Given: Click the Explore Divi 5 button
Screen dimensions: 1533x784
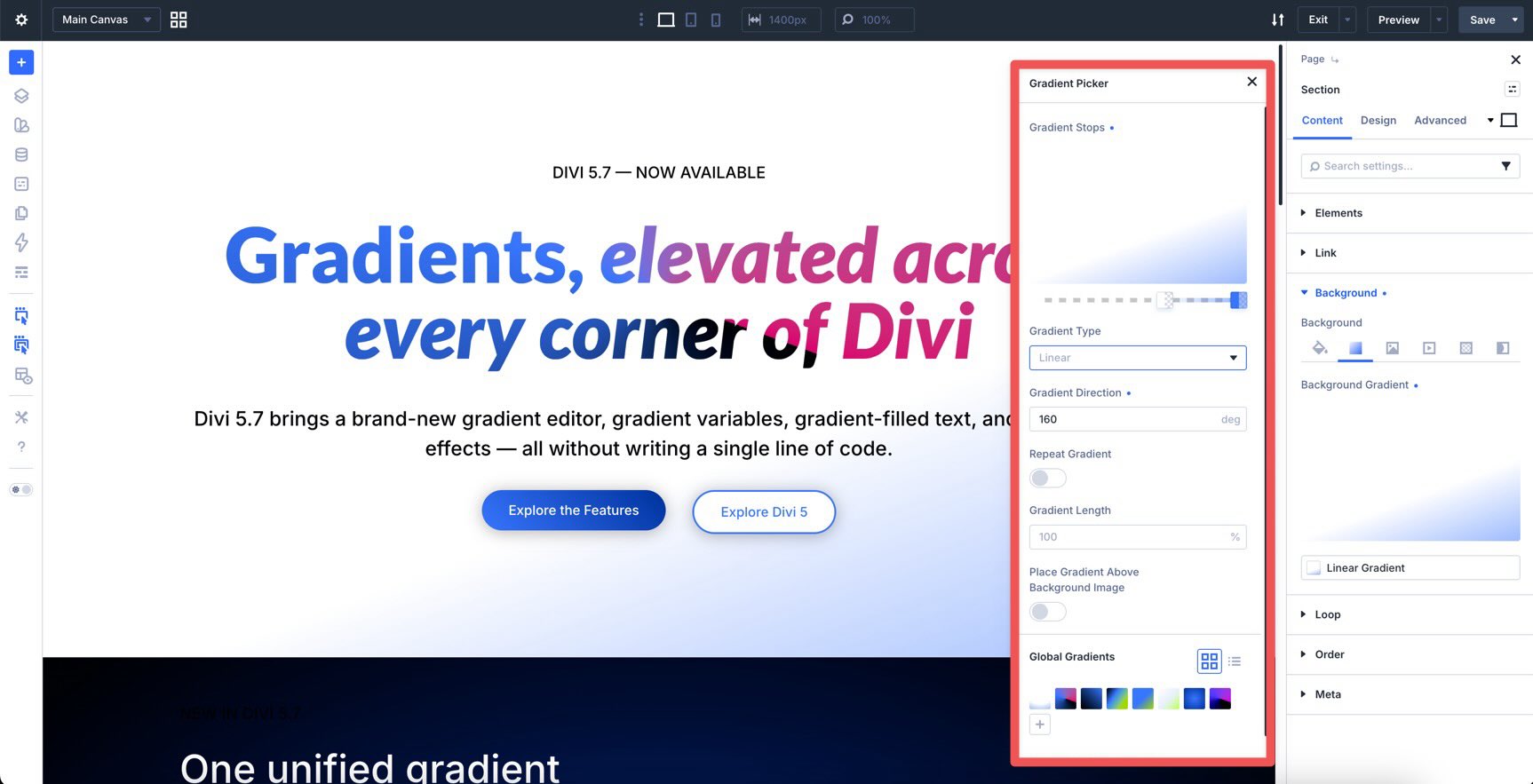Looking at the screenshot, I should pos(764,512).
